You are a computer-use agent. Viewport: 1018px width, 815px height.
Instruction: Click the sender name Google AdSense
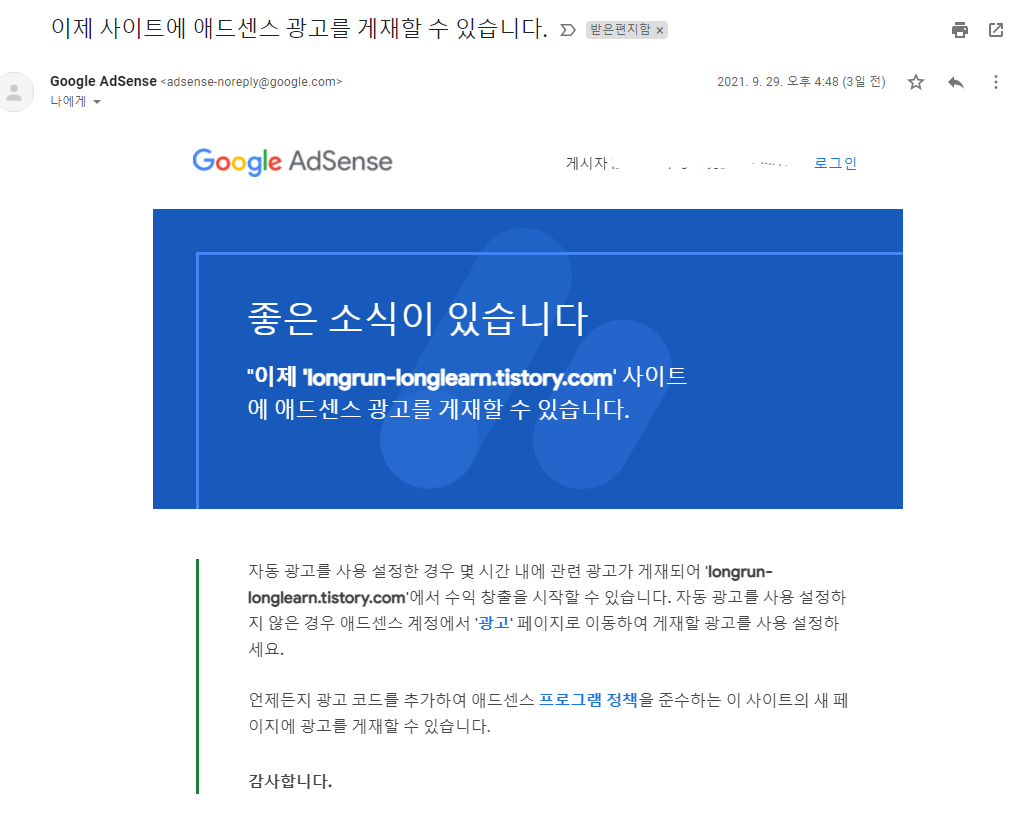[103, 81]
